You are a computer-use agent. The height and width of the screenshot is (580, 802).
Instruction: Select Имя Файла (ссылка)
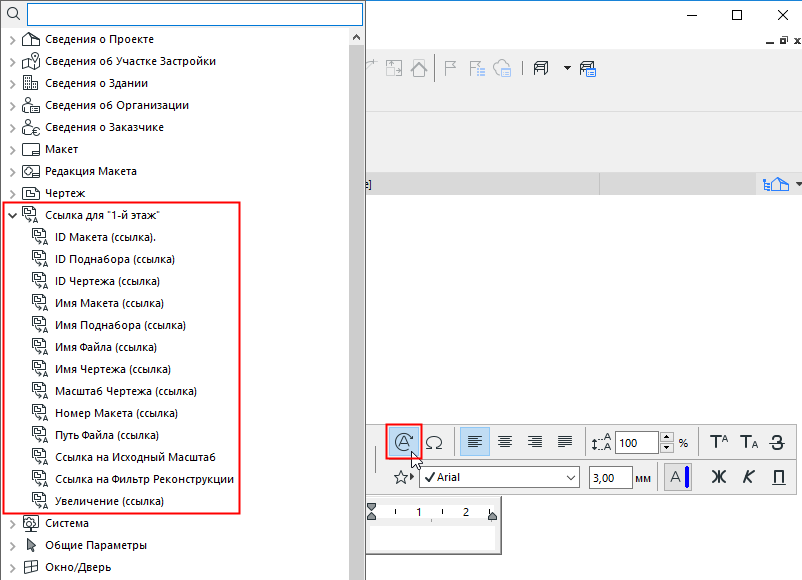[106, 347]
